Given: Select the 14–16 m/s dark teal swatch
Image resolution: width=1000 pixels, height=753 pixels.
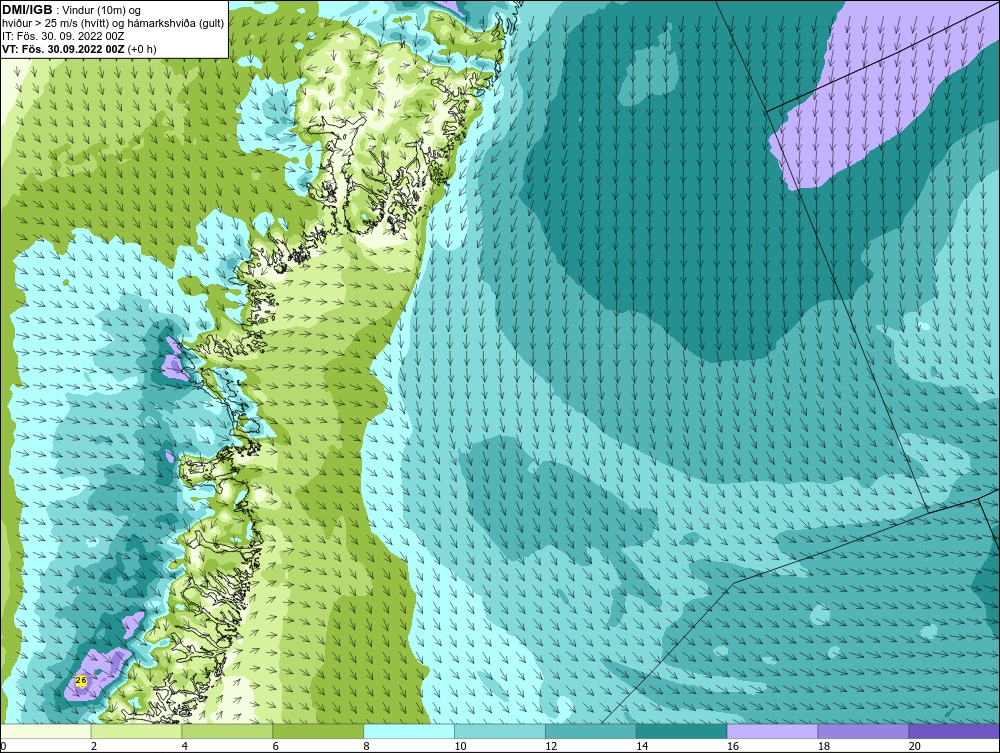Looking at the screenshot, I should (682, 731).
